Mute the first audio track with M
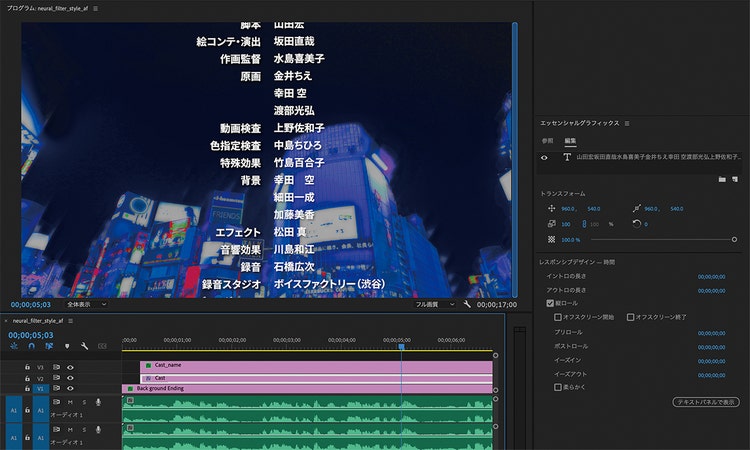The image size is (750, 450). point(70,402)
